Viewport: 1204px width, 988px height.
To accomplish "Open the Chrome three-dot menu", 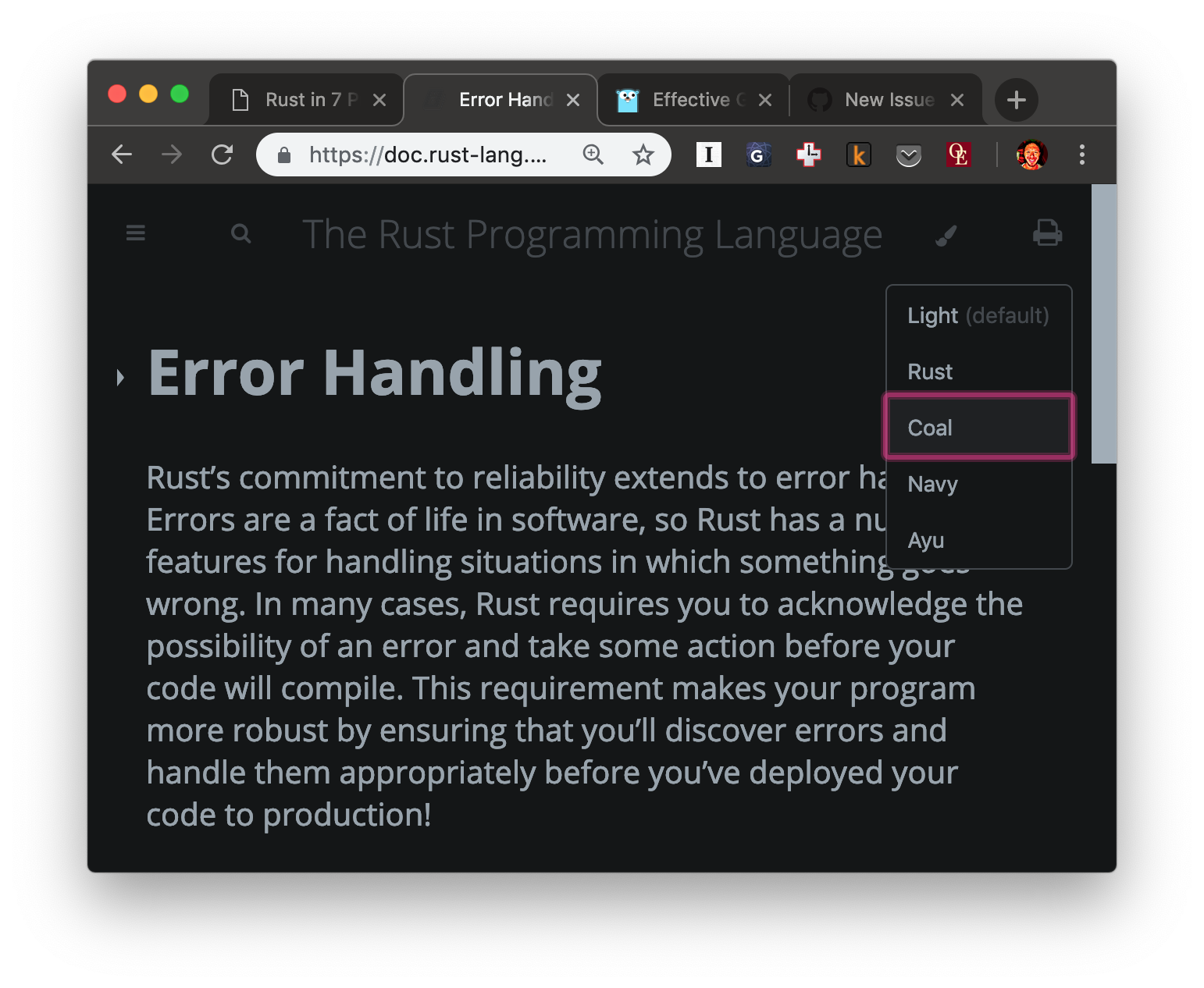I will tap(1082, 155).
